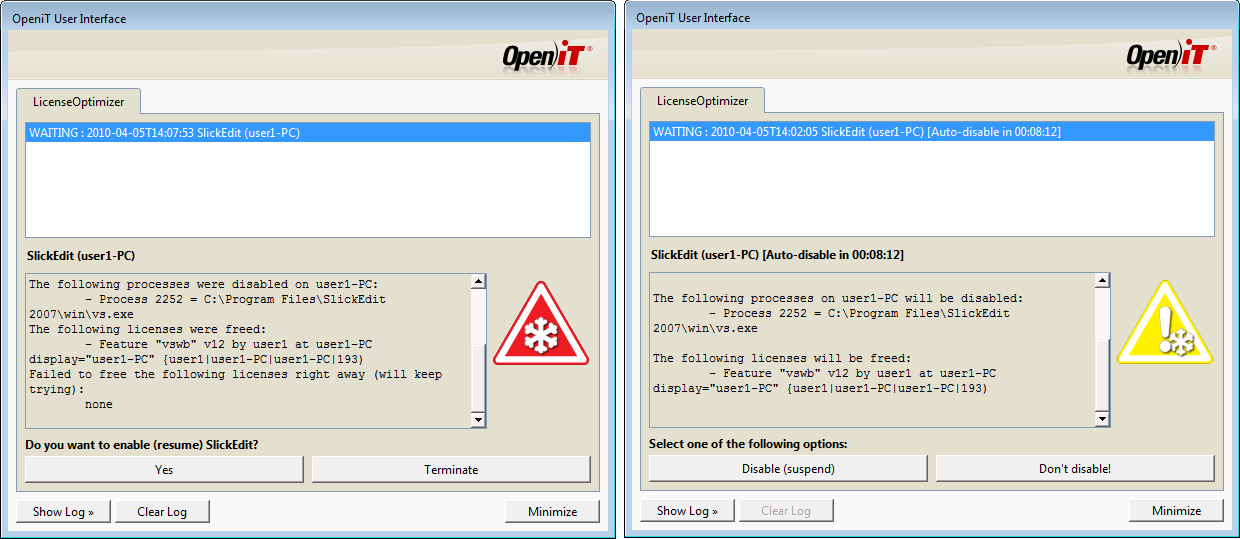Click 'SlickEdit (user1-PC)' heading in left window

pos(81,256)
